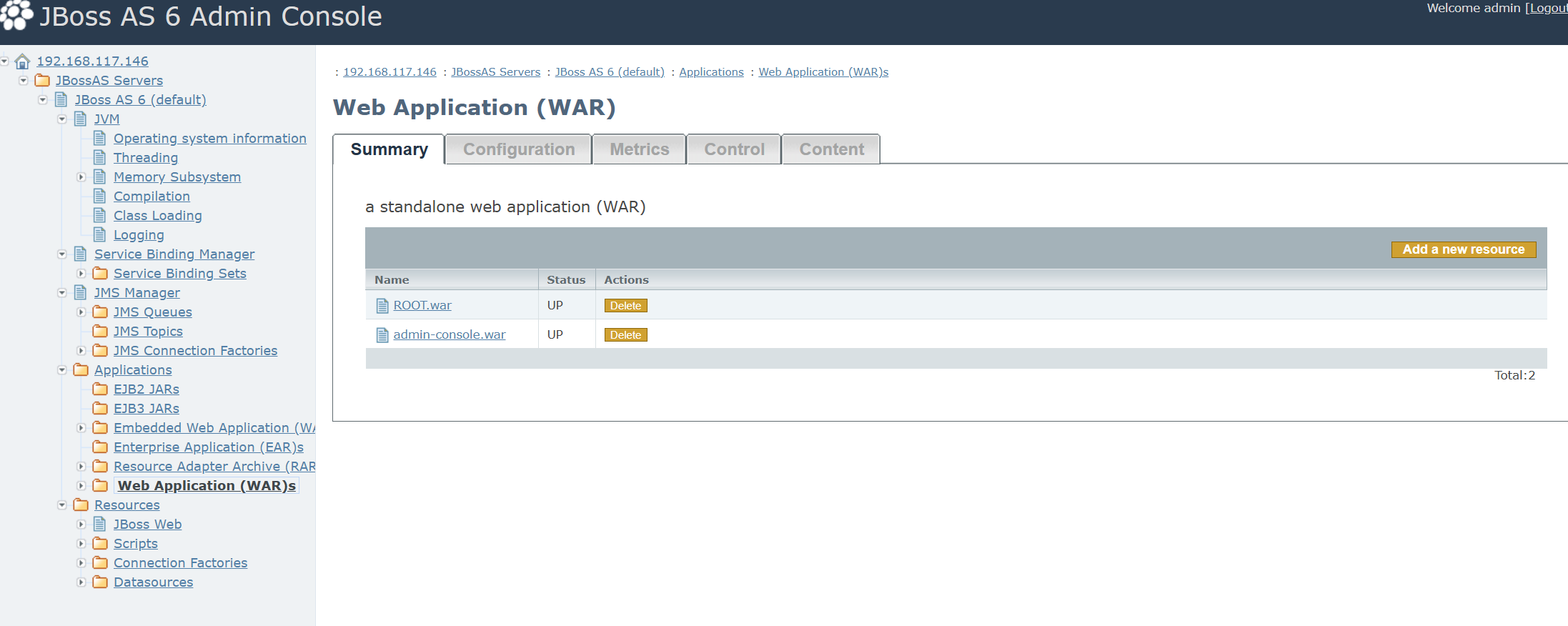Click the document icon beside JVM
1568x626 pixels.
81,119
